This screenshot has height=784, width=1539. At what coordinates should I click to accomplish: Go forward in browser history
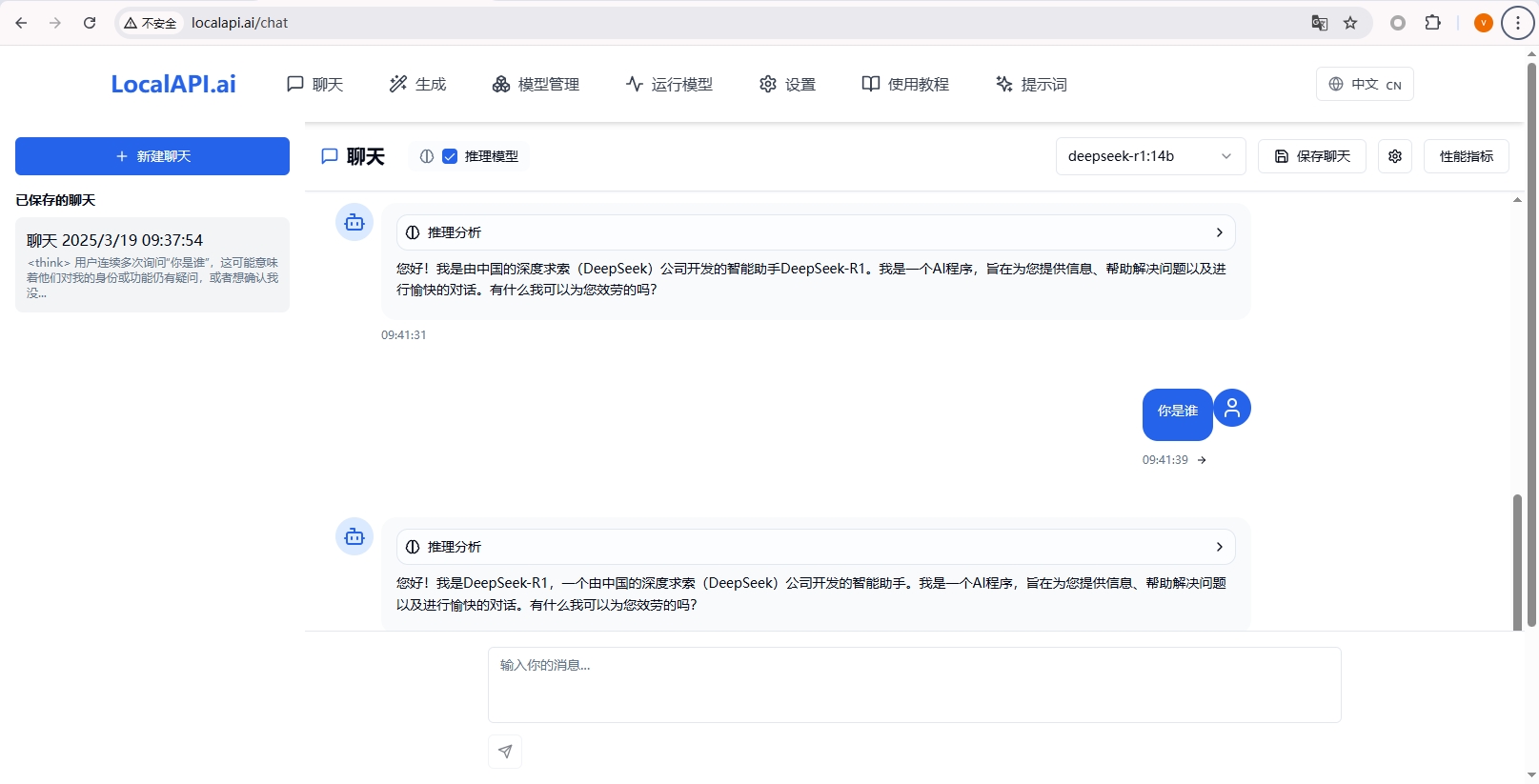click(x=55, y=23)
